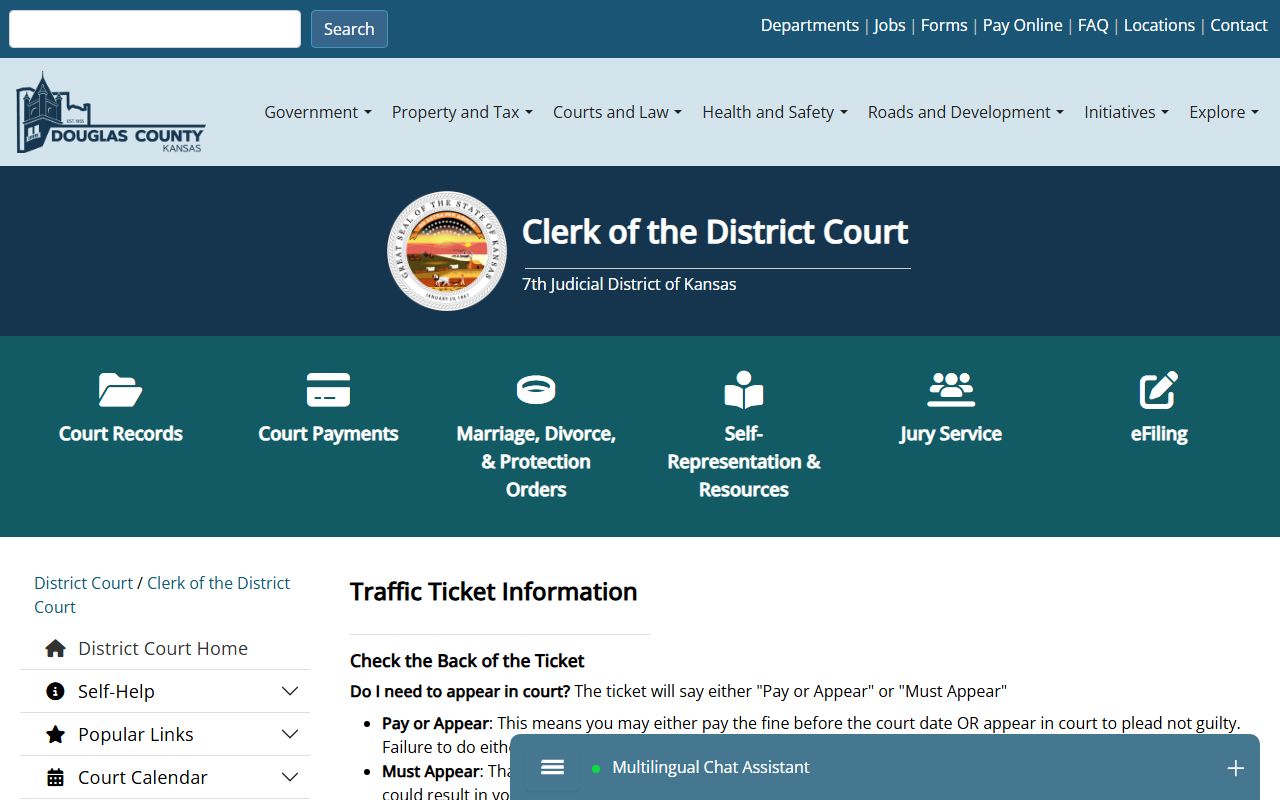The height and width of the screenshot is (800, 1280).
Task: Click the Search button
Action: coord(349,29)
